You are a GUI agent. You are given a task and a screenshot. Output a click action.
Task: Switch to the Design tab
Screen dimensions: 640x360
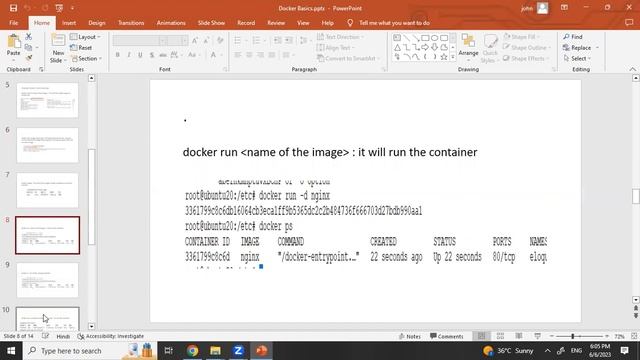97,23
